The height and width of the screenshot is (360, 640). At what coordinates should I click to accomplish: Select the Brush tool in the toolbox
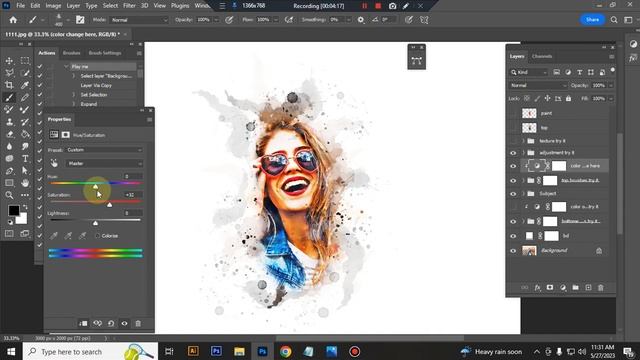pyautogui.click(x=9, y=98)
